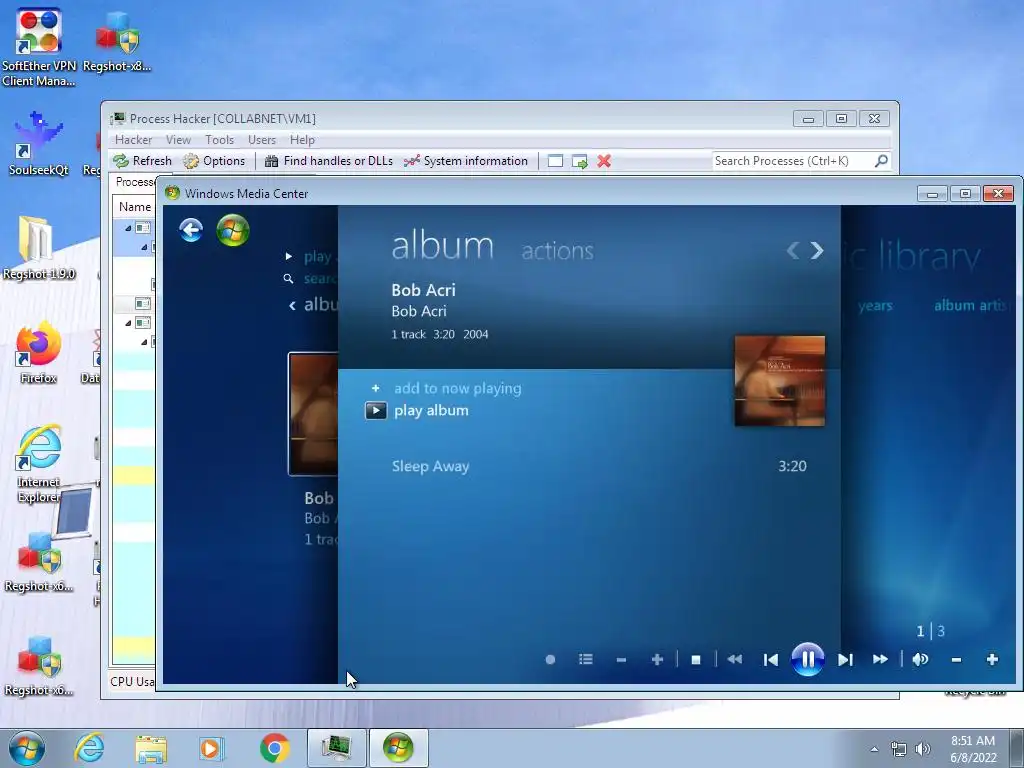Open the Help menu in Process Hacker
1024x768 pixels.
302,140
